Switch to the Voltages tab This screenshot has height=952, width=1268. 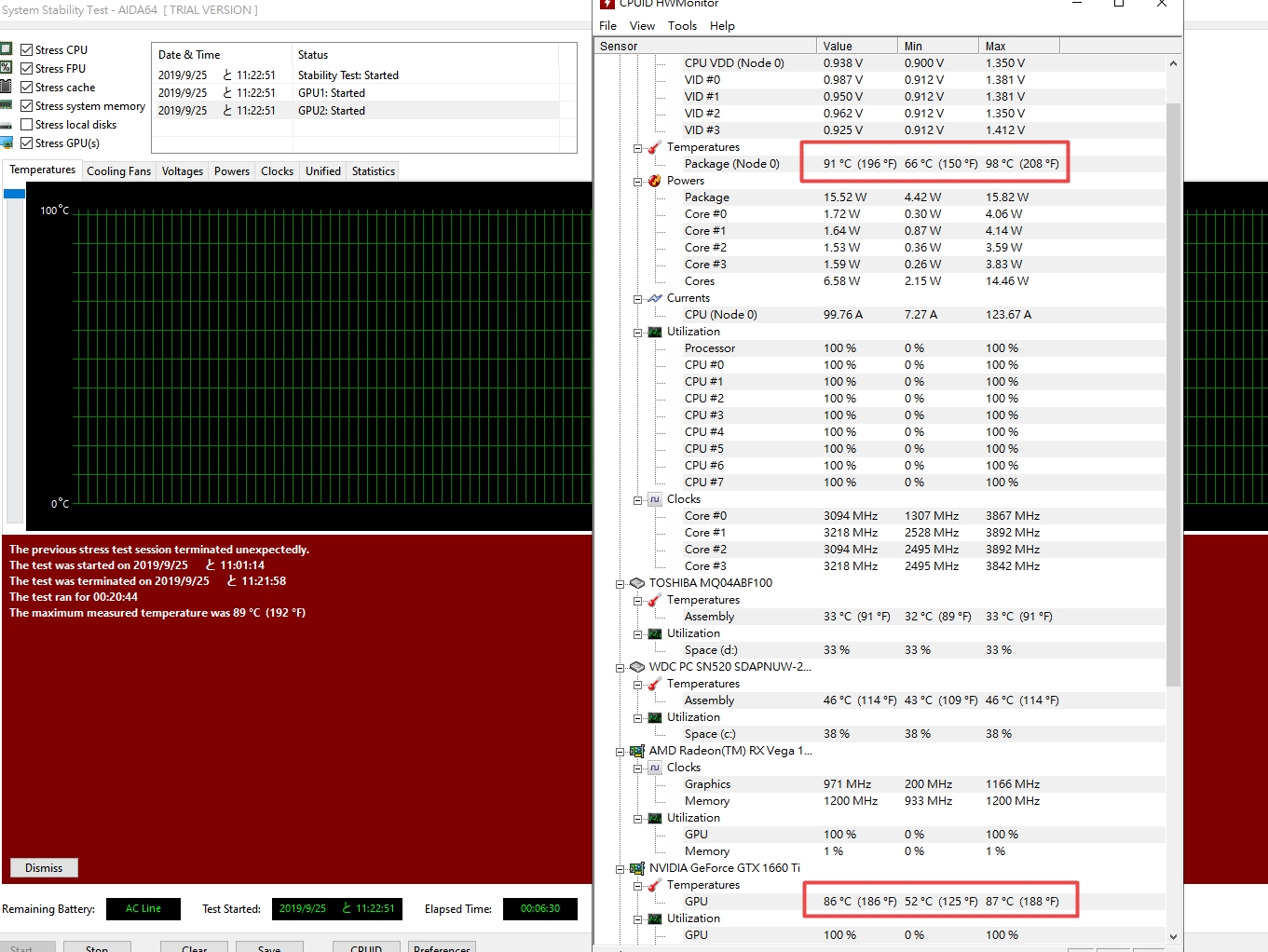click(x=182, y=171)
